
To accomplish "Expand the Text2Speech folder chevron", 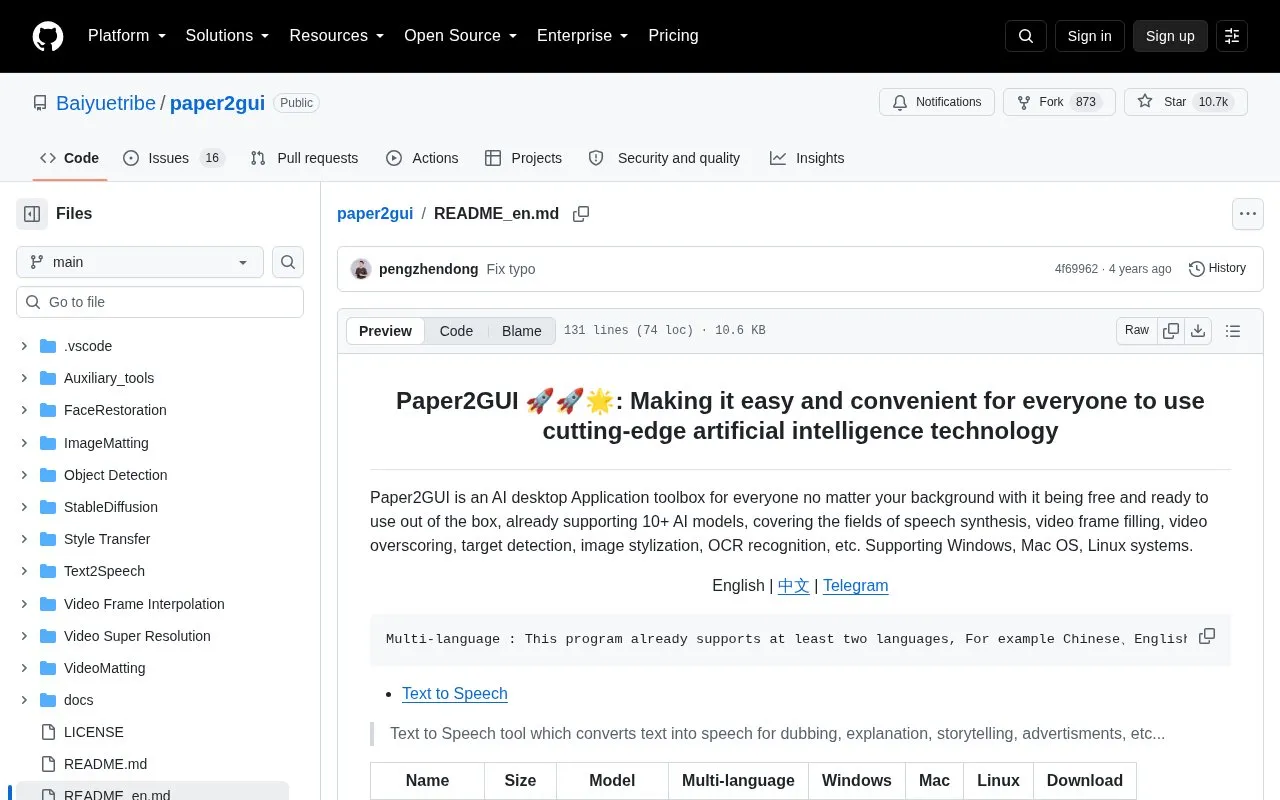I will click(x=24, y=571).
